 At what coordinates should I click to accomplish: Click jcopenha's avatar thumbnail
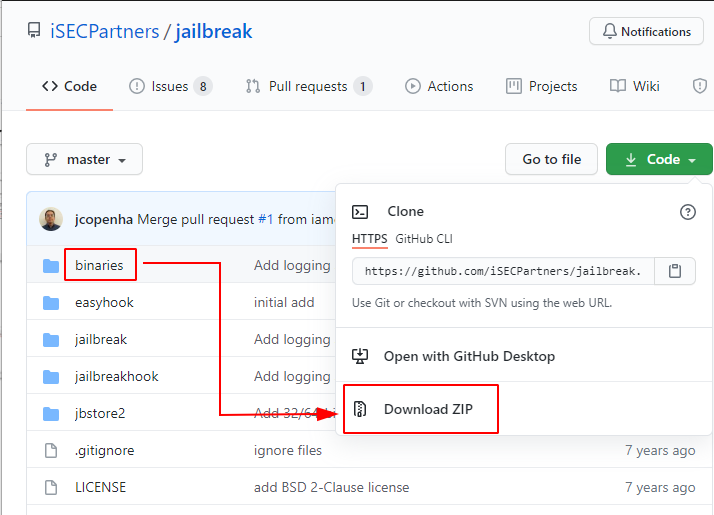pos(51,219)
